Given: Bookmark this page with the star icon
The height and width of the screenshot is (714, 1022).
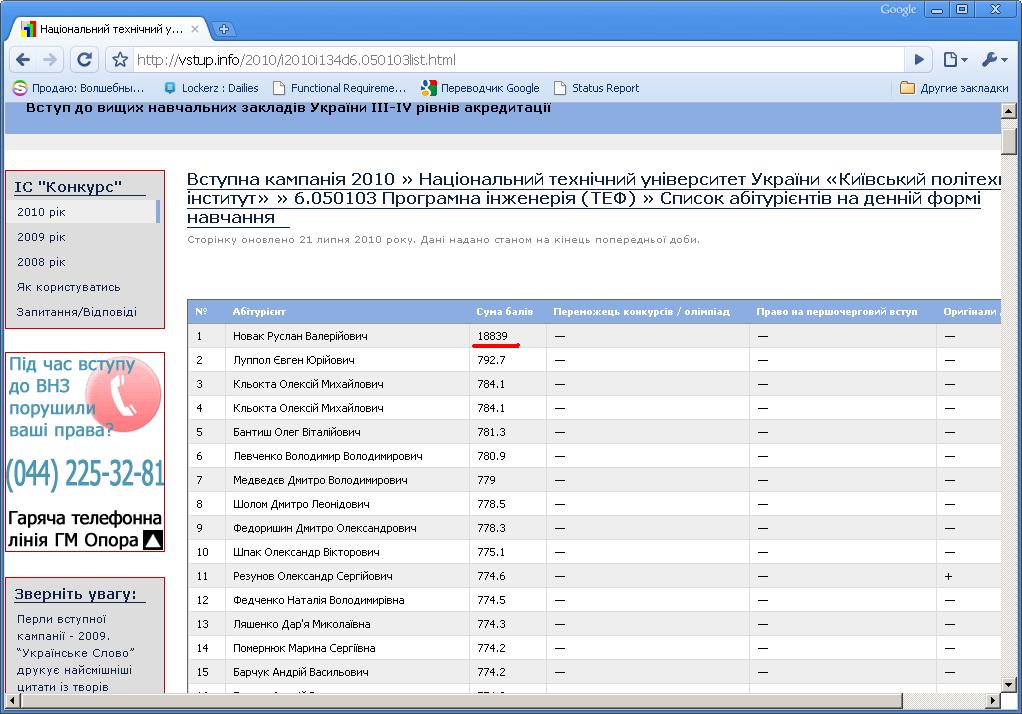Looking at the screenshot, I should 120,60.
